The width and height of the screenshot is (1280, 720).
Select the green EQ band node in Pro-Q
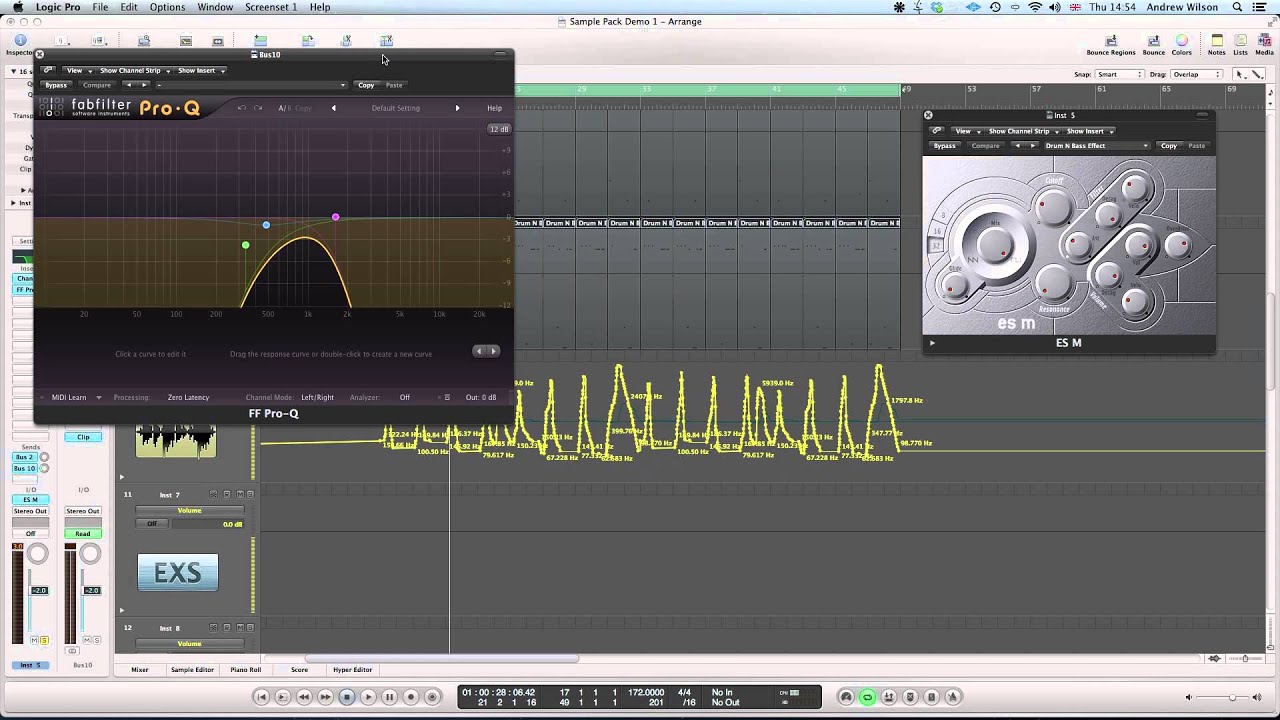pos(246,245)
